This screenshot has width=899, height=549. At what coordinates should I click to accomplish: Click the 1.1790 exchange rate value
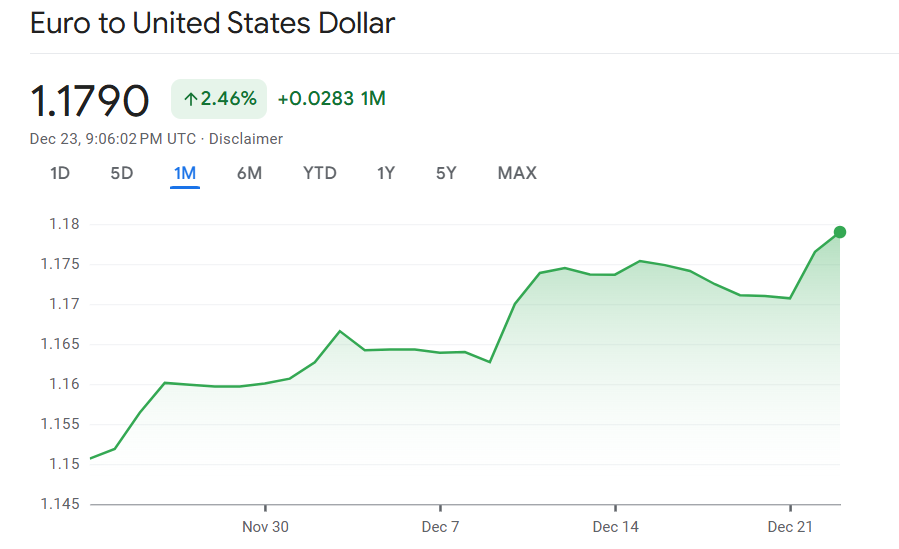point(90,100)
